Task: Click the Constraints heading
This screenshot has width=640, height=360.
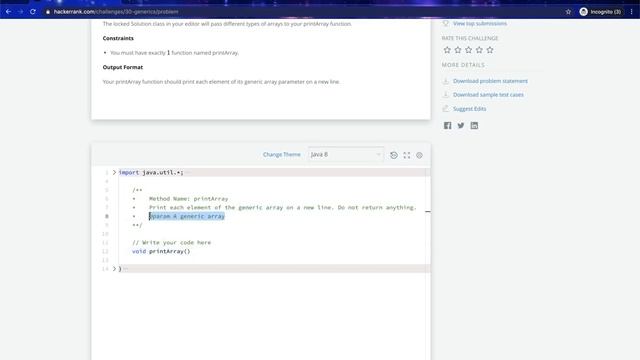Action: (118, 38)
